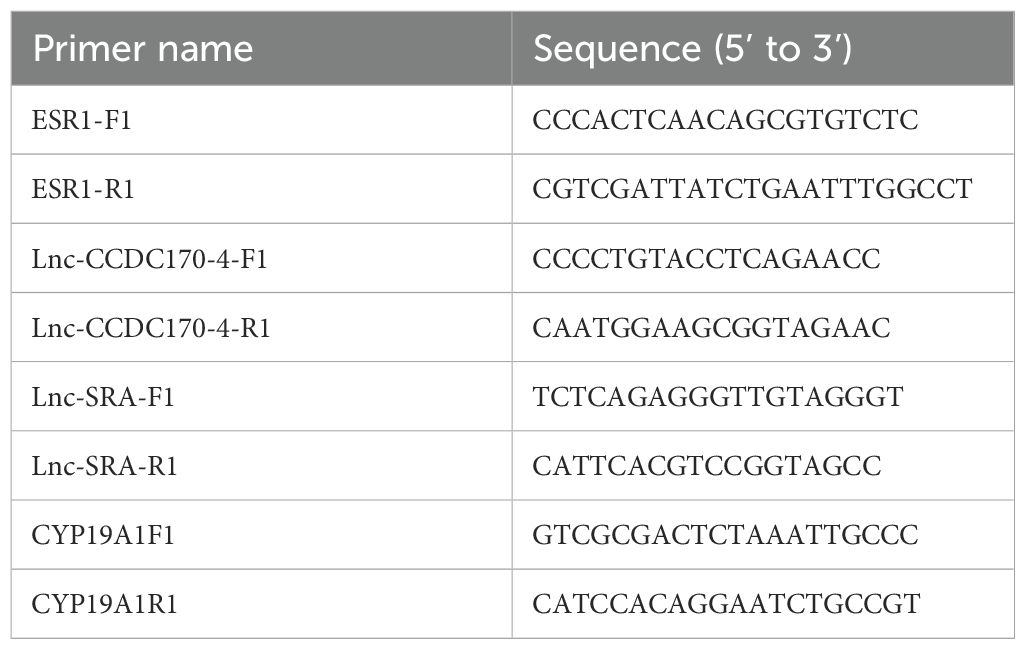The height and width of the screenshot is (649, 1025).
Task: Click sequence CATCCACAGGAATCTGCCGT
Action: coord(726,604)
